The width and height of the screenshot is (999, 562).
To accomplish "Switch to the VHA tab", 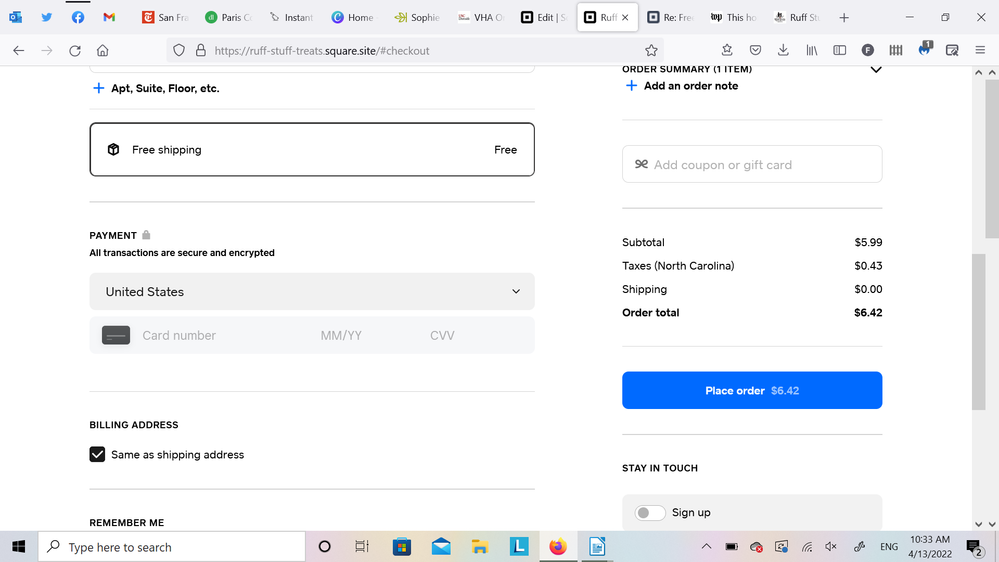I will tap(481, 18).
